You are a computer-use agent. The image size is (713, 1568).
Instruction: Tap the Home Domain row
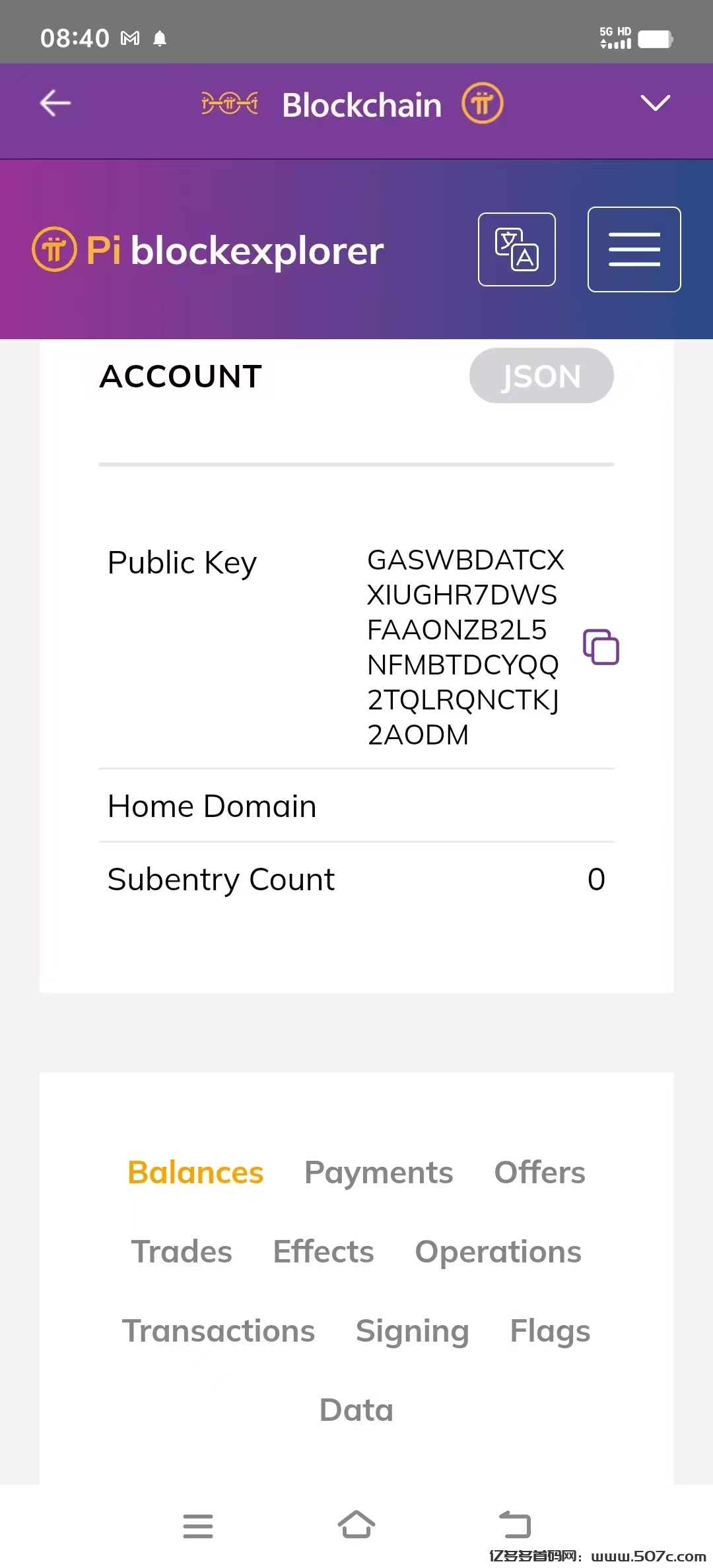(211, 805)
